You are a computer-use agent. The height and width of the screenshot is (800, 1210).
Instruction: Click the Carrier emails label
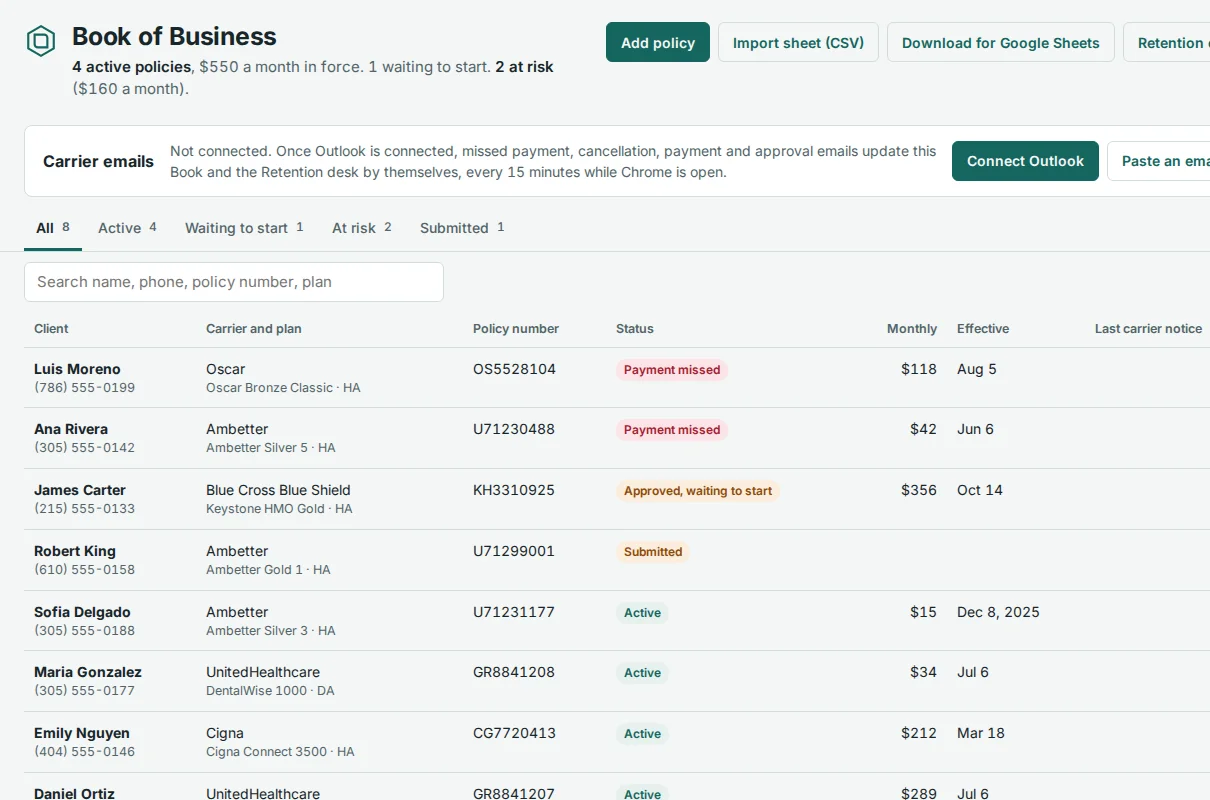tap(98, 161)
